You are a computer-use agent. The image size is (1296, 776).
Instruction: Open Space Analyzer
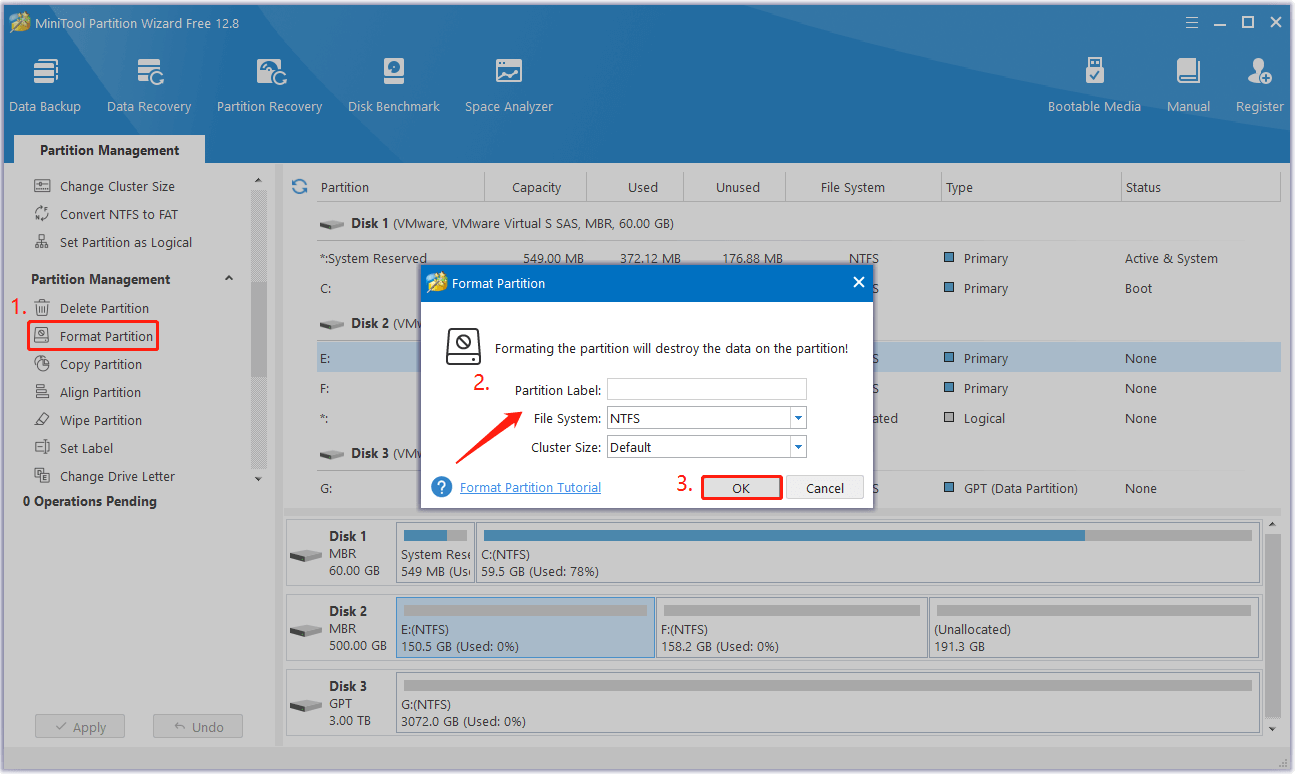[509, 86]
